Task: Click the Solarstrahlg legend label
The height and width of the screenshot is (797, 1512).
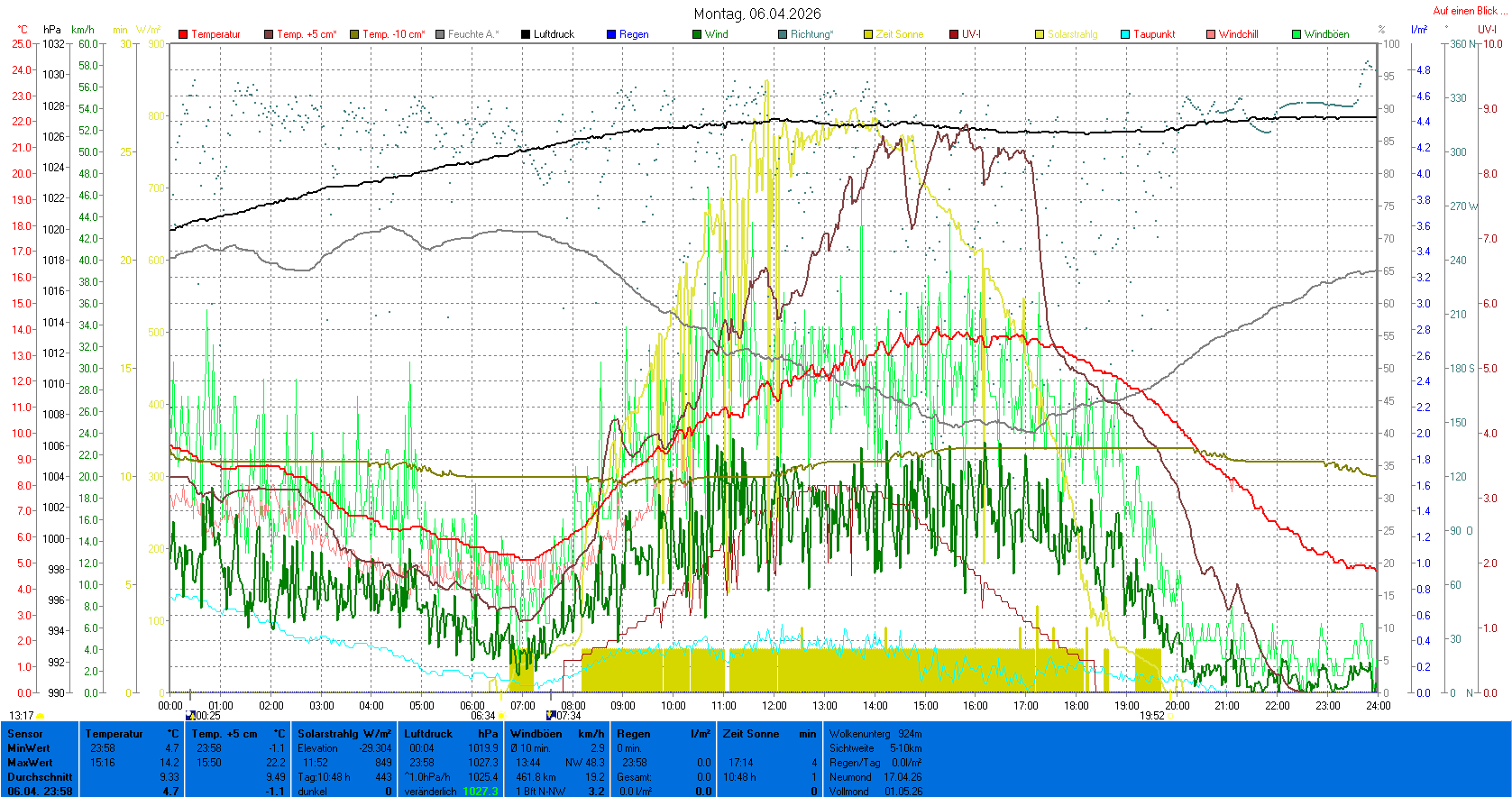Action: pos(1072,34)
